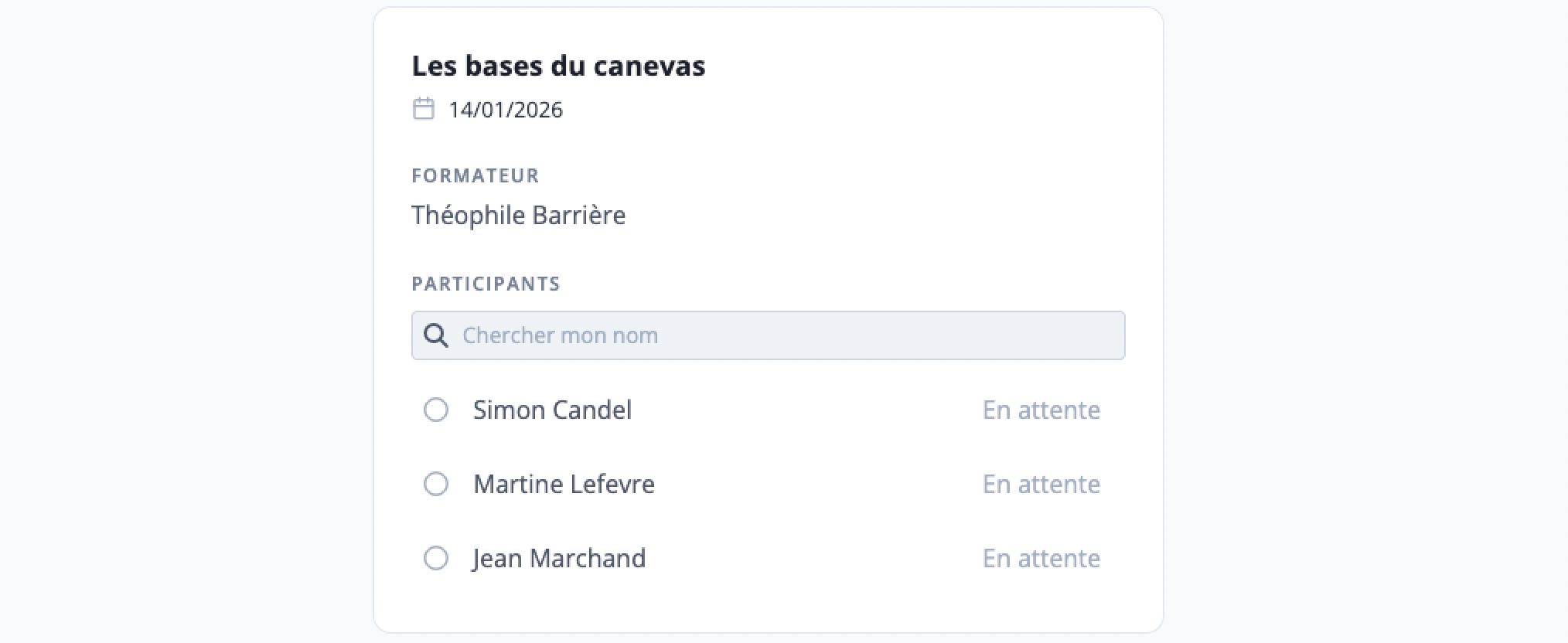Click the grey page background right of card

1365,321
